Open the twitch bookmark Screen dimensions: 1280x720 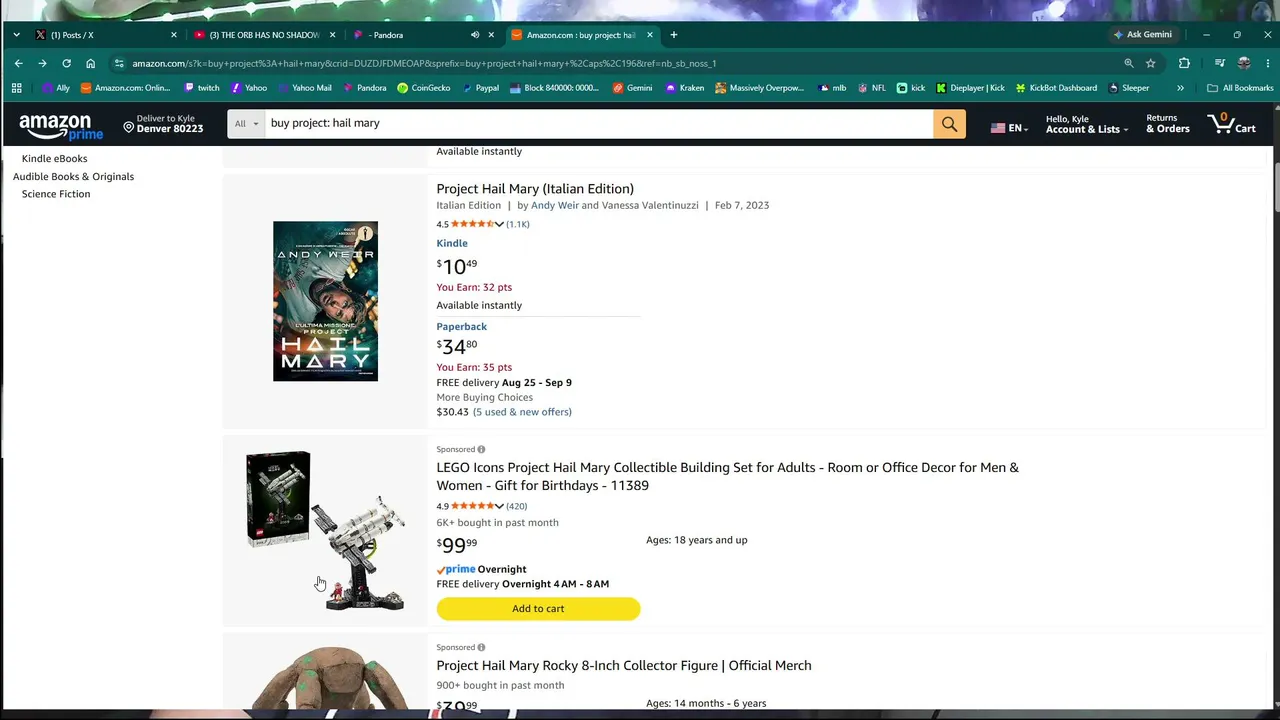pos(202,88)
